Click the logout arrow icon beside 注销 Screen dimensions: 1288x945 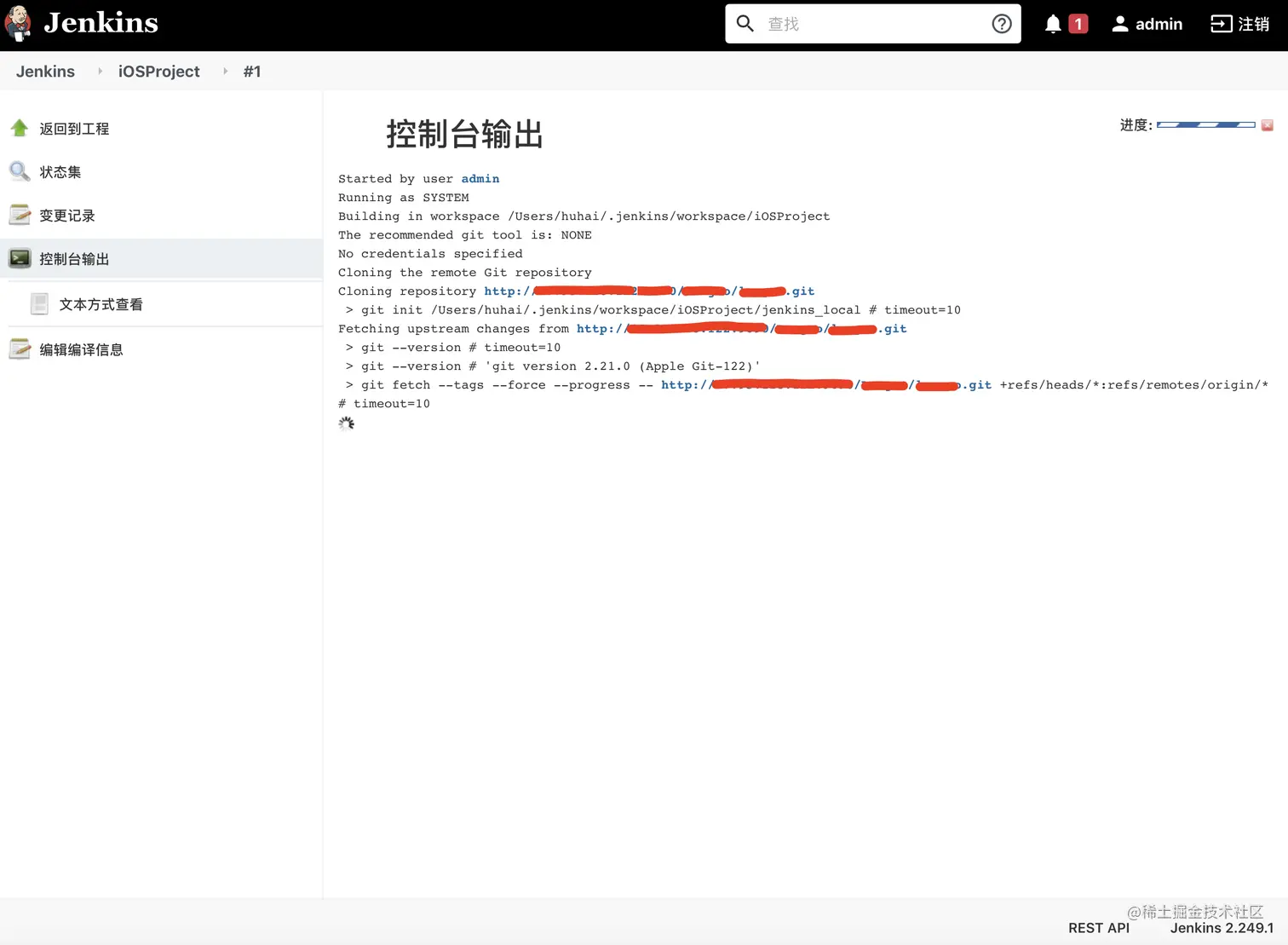pos(1221,24)
